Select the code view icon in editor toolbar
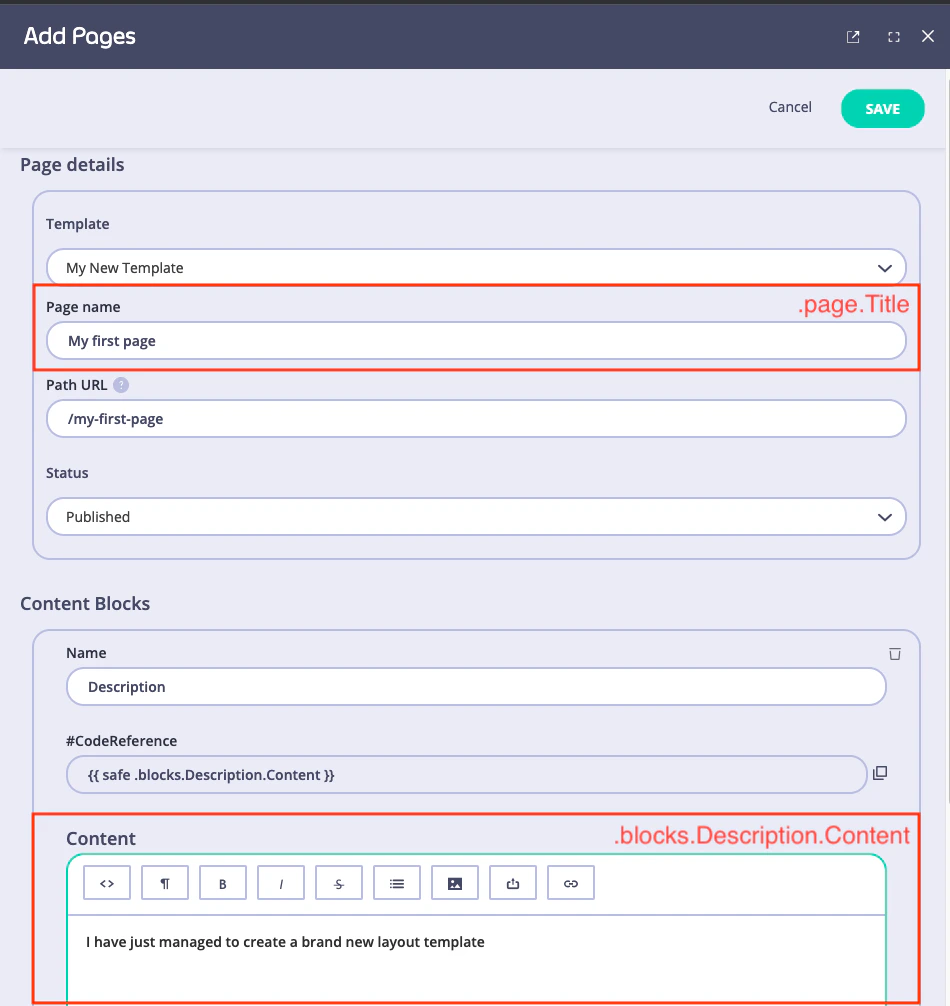 (x=106, y=882)
